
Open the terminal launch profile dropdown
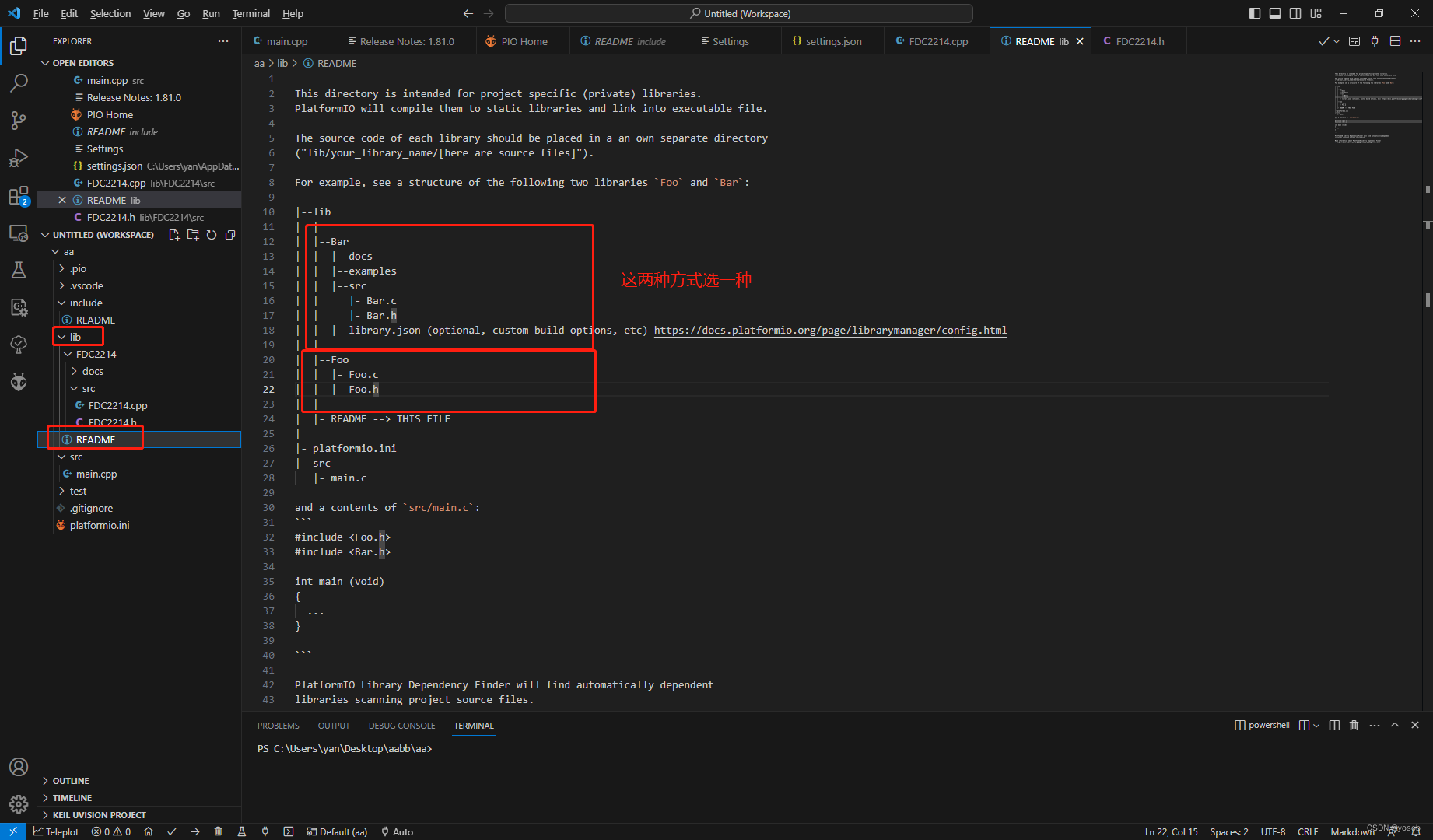click(1316, 725)
